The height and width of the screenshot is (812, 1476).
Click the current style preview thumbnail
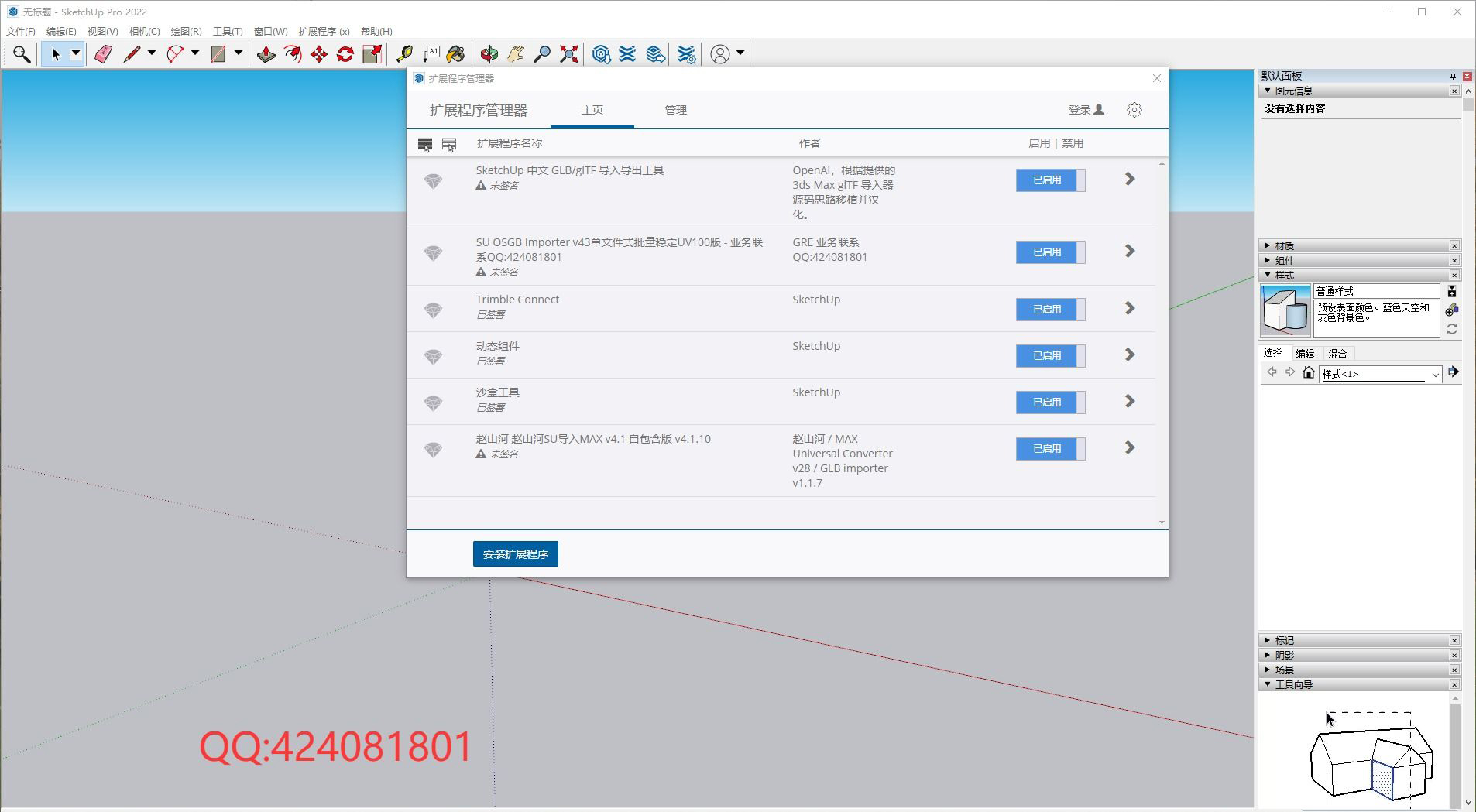tap(1286, 310)
